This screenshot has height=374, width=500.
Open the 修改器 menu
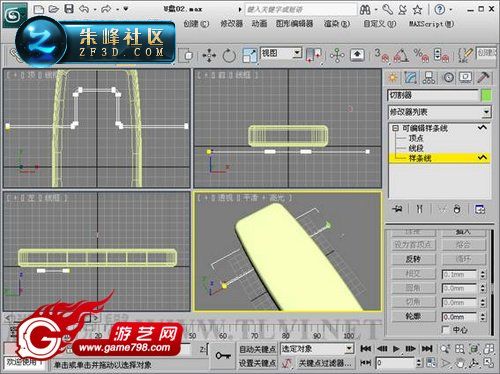point(231,24)
